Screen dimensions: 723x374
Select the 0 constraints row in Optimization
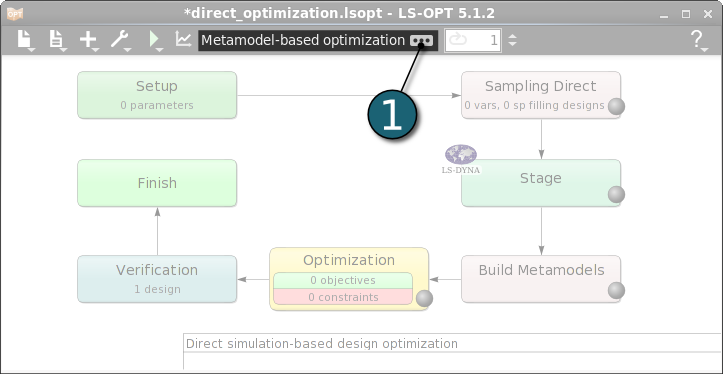[343, 297]
